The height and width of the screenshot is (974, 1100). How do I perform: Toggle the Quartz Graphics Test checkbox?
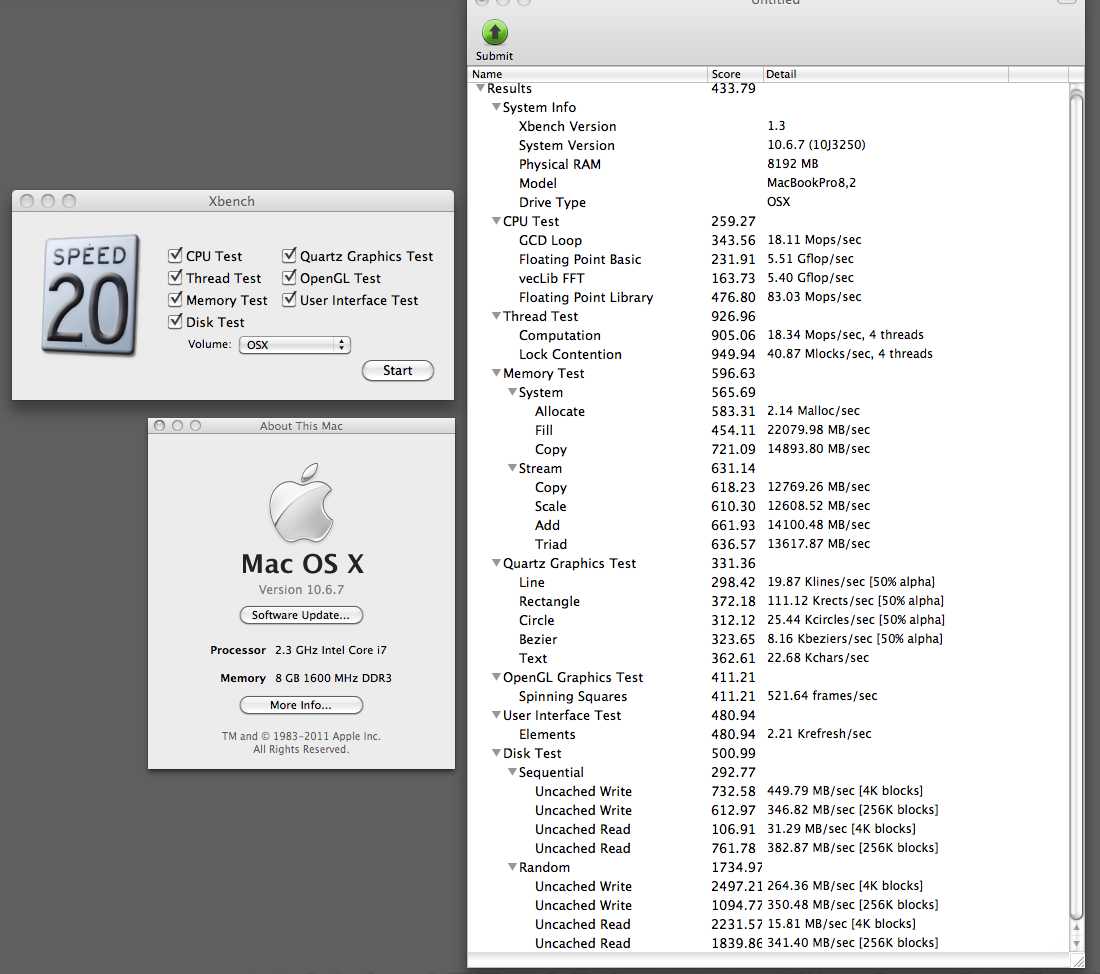(289, 255)
